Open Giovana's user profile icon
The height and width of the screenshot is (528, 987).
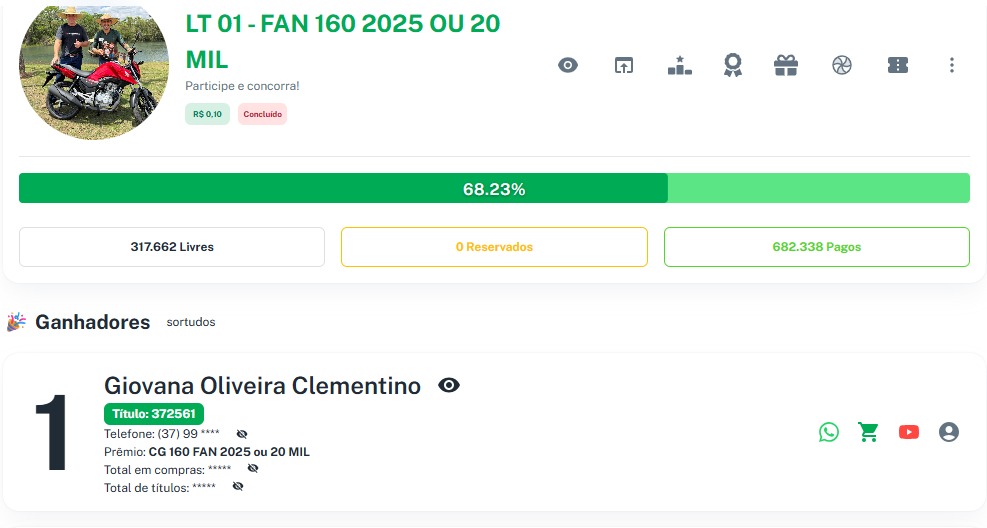tap(949, 432)
